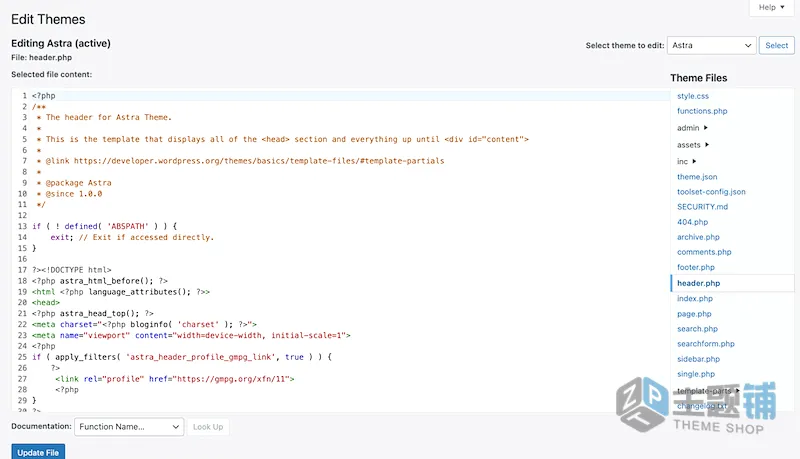Open search.php file

(x=697, y=329)
